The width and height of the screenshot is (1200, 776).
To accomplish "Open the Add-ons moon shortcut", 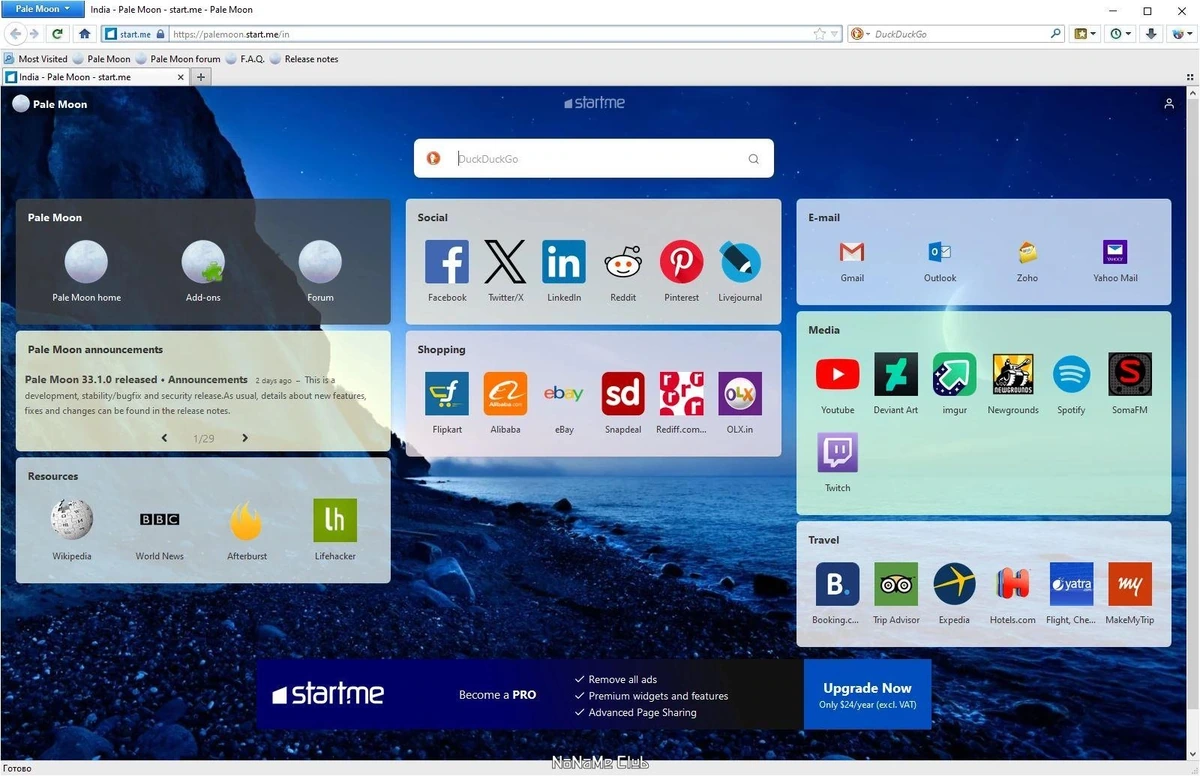I will coord(203,262).
